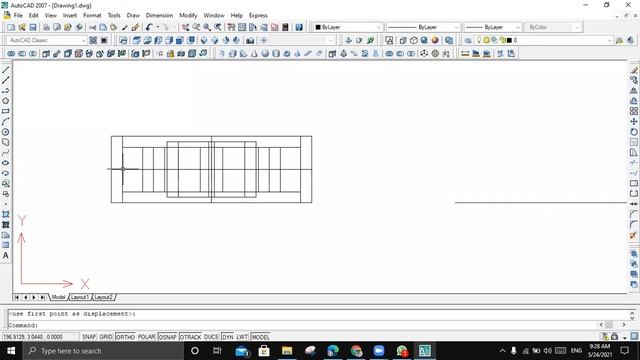The image size is (640, 360).
Task: Open the Express menu
Action: (x=258, y=15)
